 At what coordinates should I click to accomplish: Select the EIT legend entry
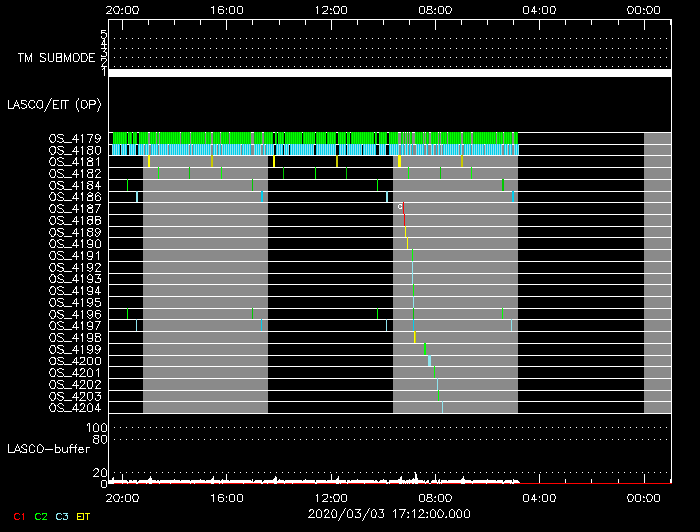84,517
